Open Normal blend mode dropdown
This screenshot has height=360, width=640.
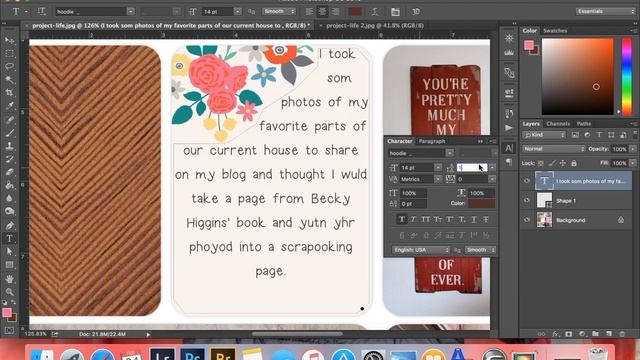(x=553, y=149)
